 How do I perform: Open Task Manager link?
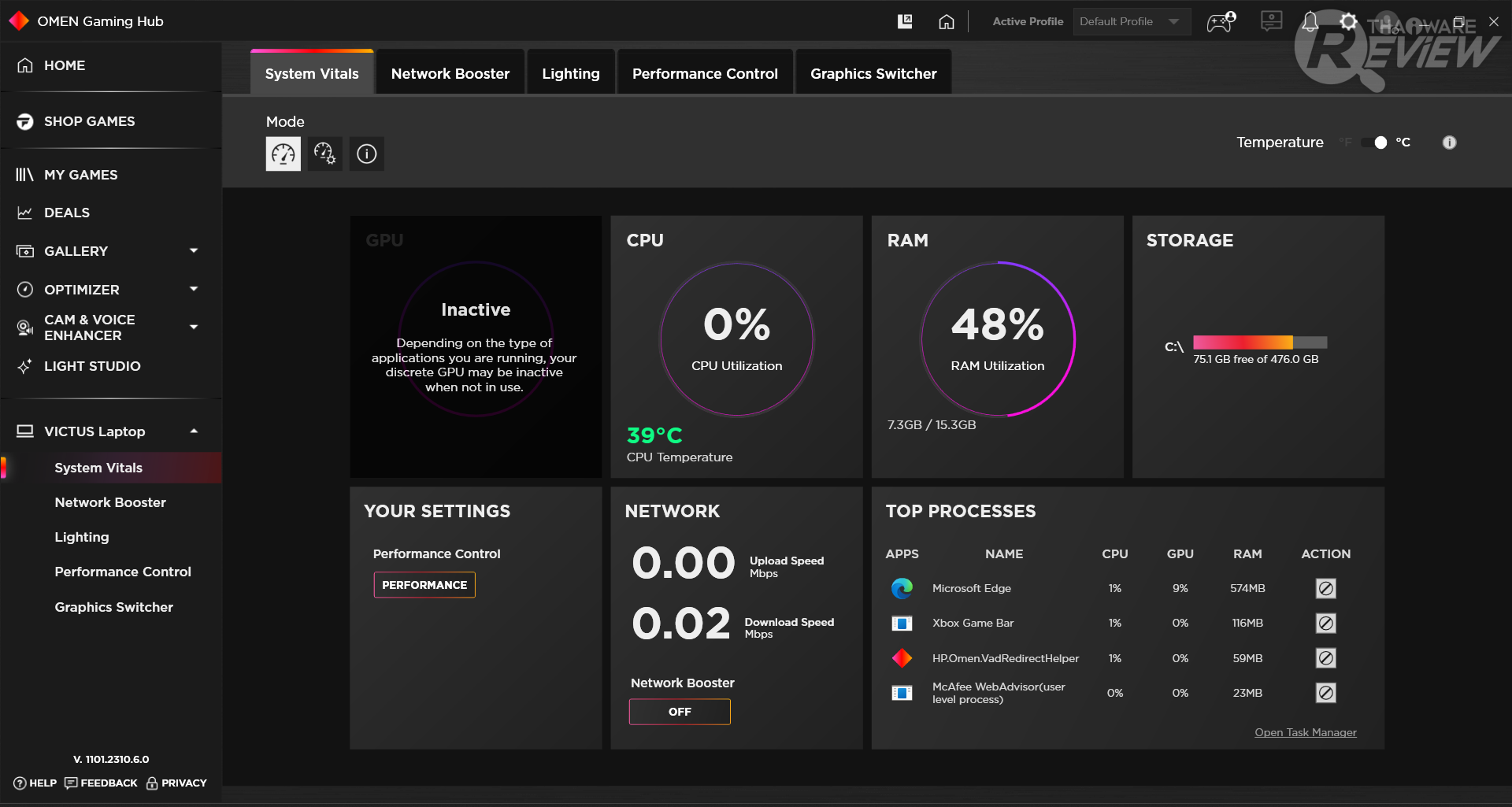(x=1306, y=732)
